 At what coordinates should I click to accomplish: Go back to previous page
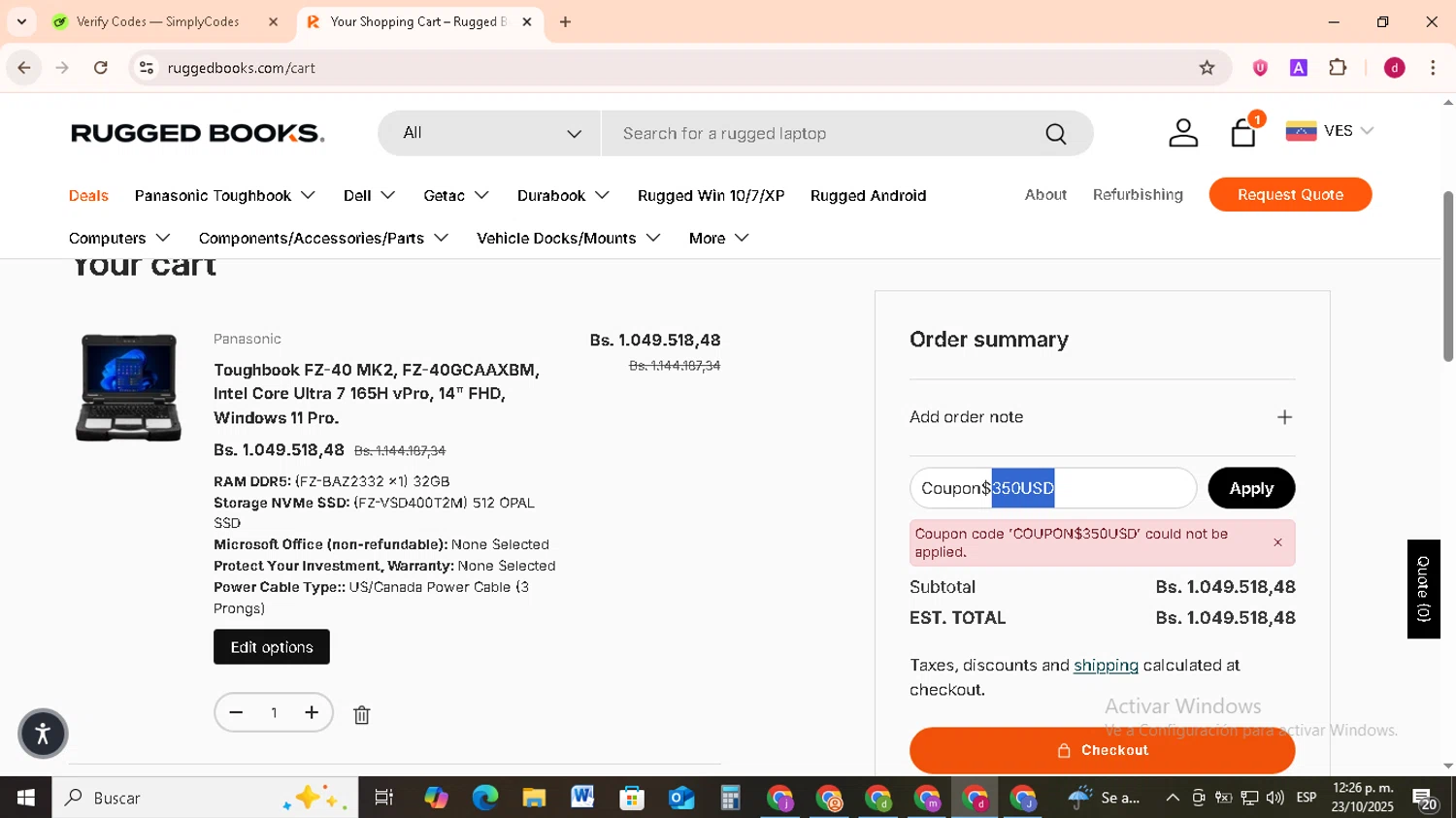(24, 68)
